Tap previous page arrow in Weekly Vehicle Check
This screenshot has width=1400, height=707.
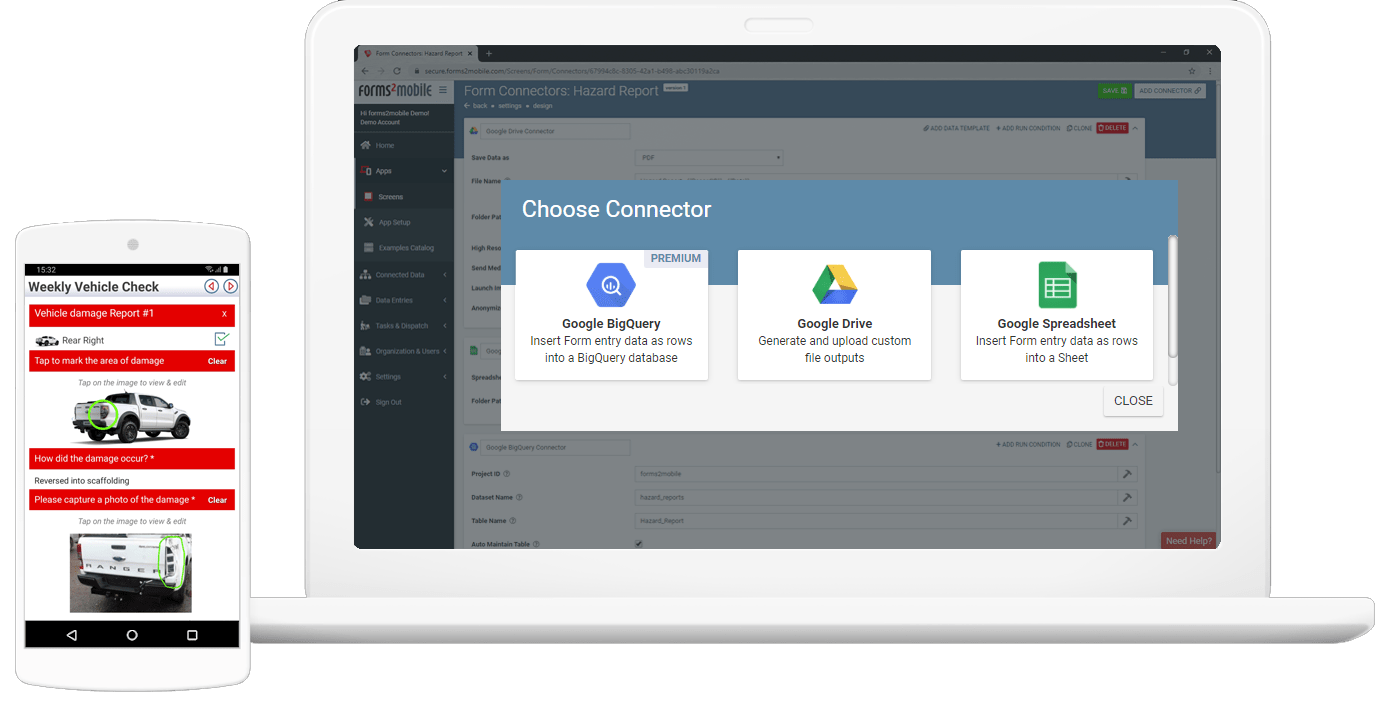coord(211,286)
